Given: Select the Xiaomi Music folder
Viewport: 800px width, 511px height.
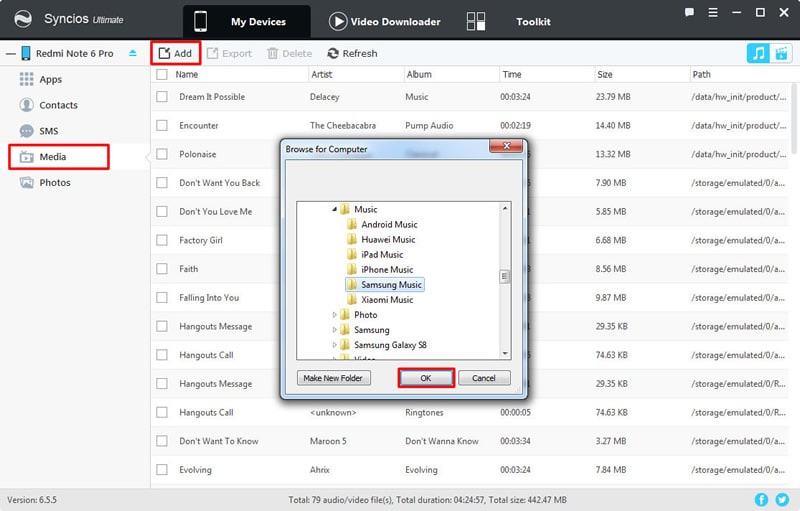Looking at the screenshot, I should click(x=387, y=300).
